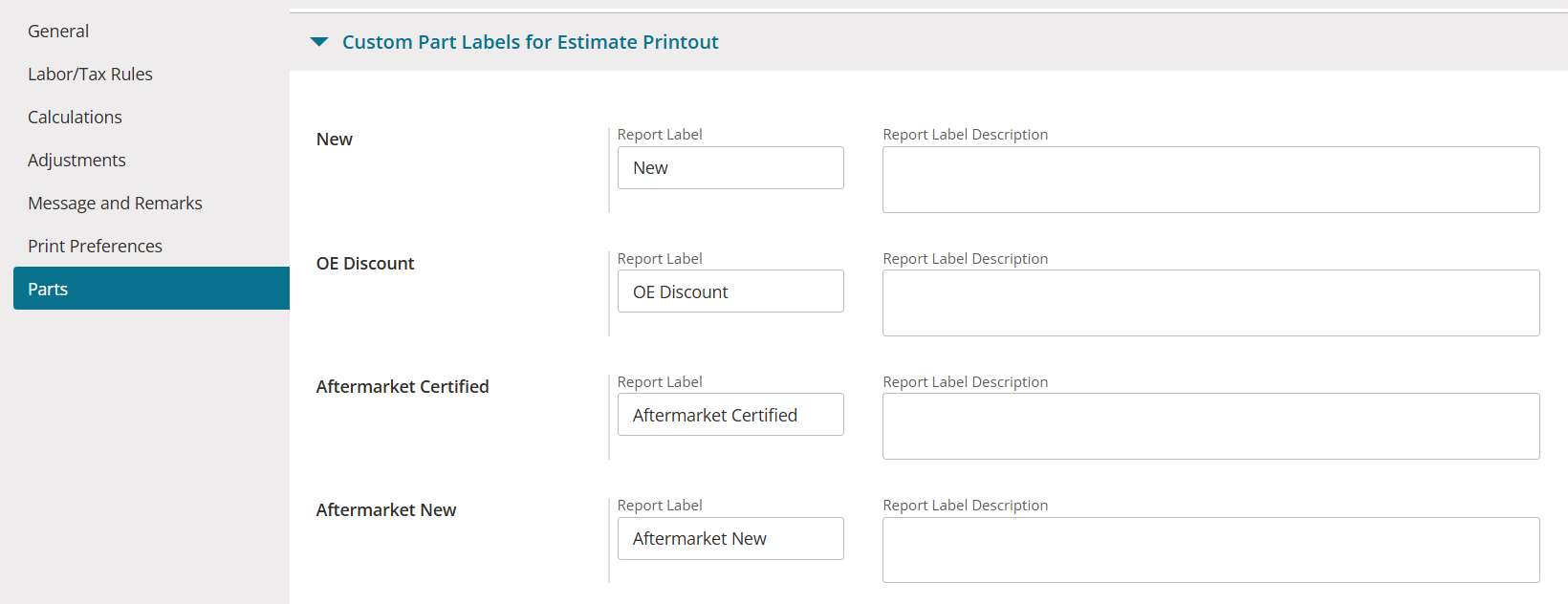
Task: Edit the Aftermarket Certified report label field
Action: 730,415
